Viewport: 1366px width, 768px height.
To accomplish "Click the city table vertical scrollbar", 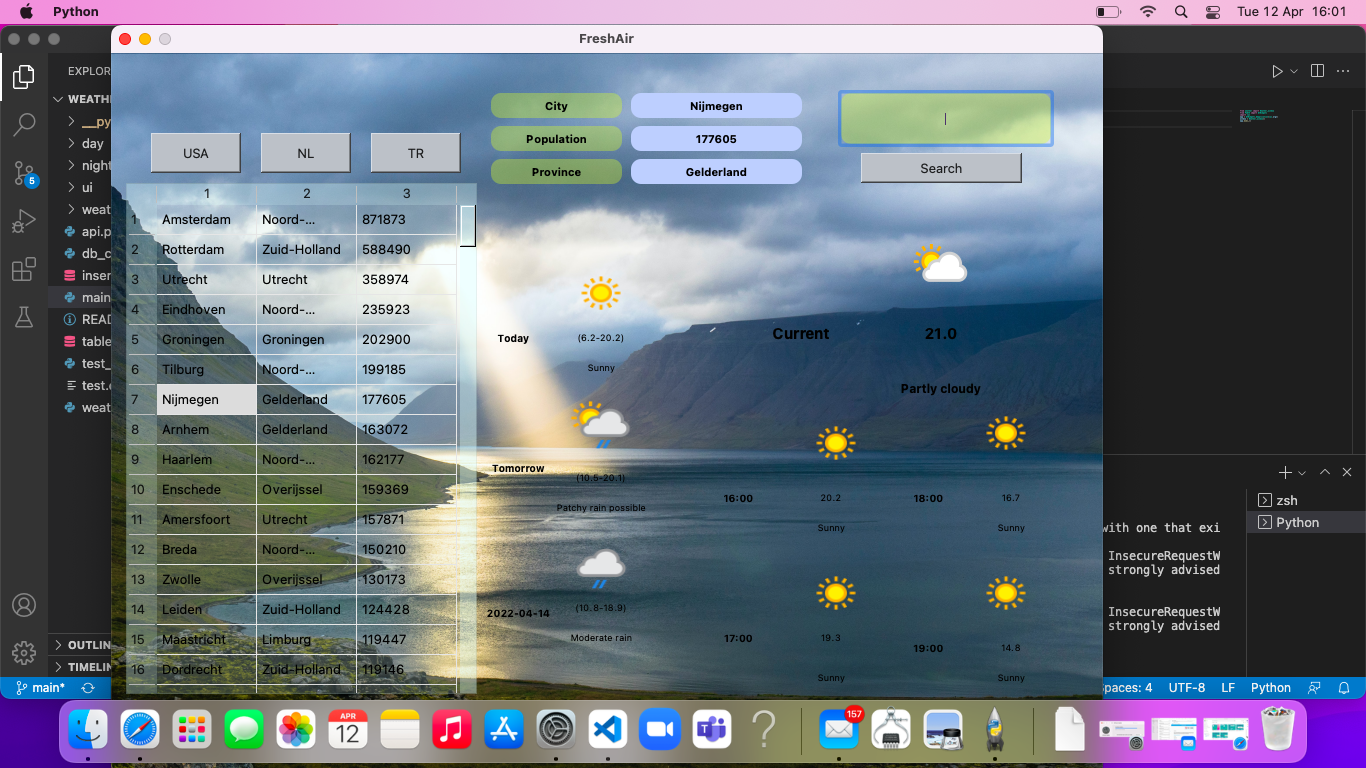I will click(467, 225).
